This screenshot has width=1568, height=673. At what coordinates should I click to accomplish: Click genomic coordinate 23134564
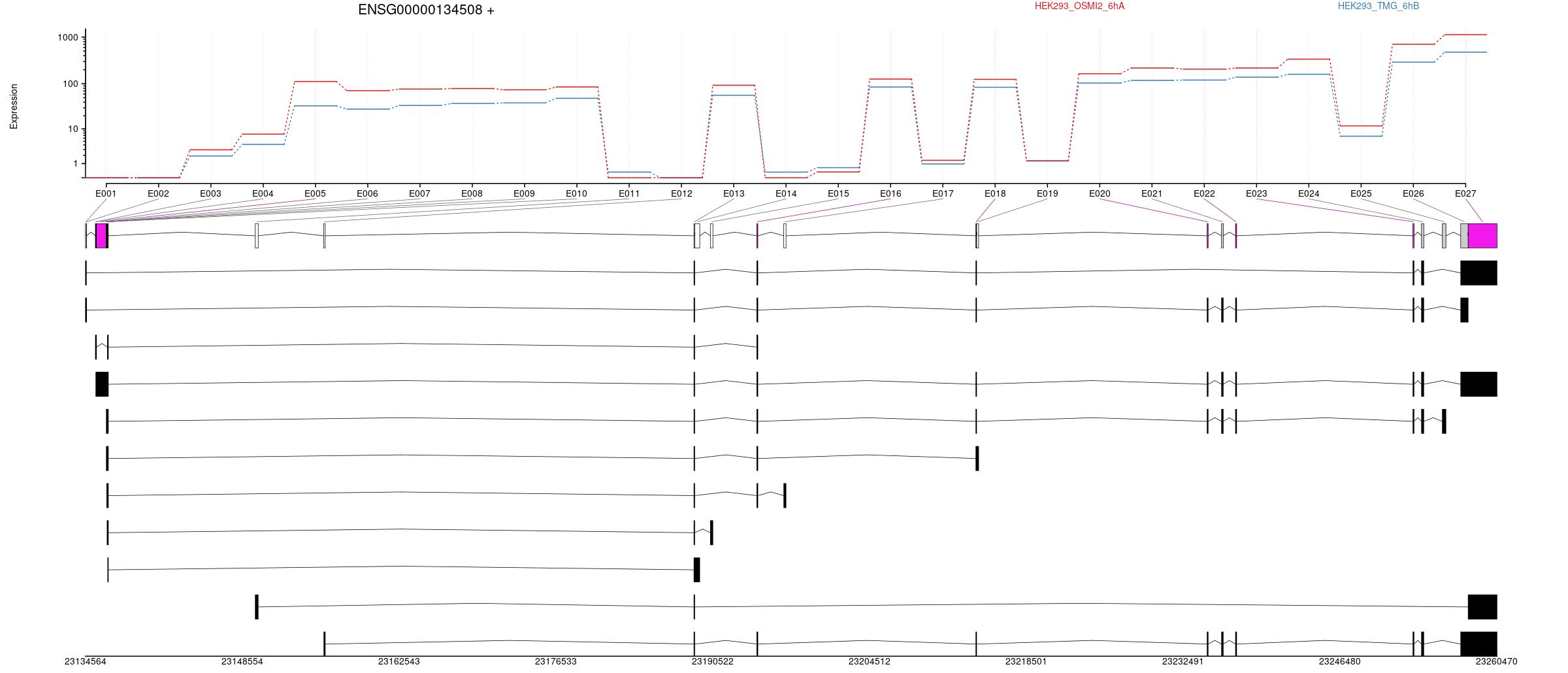86,661
